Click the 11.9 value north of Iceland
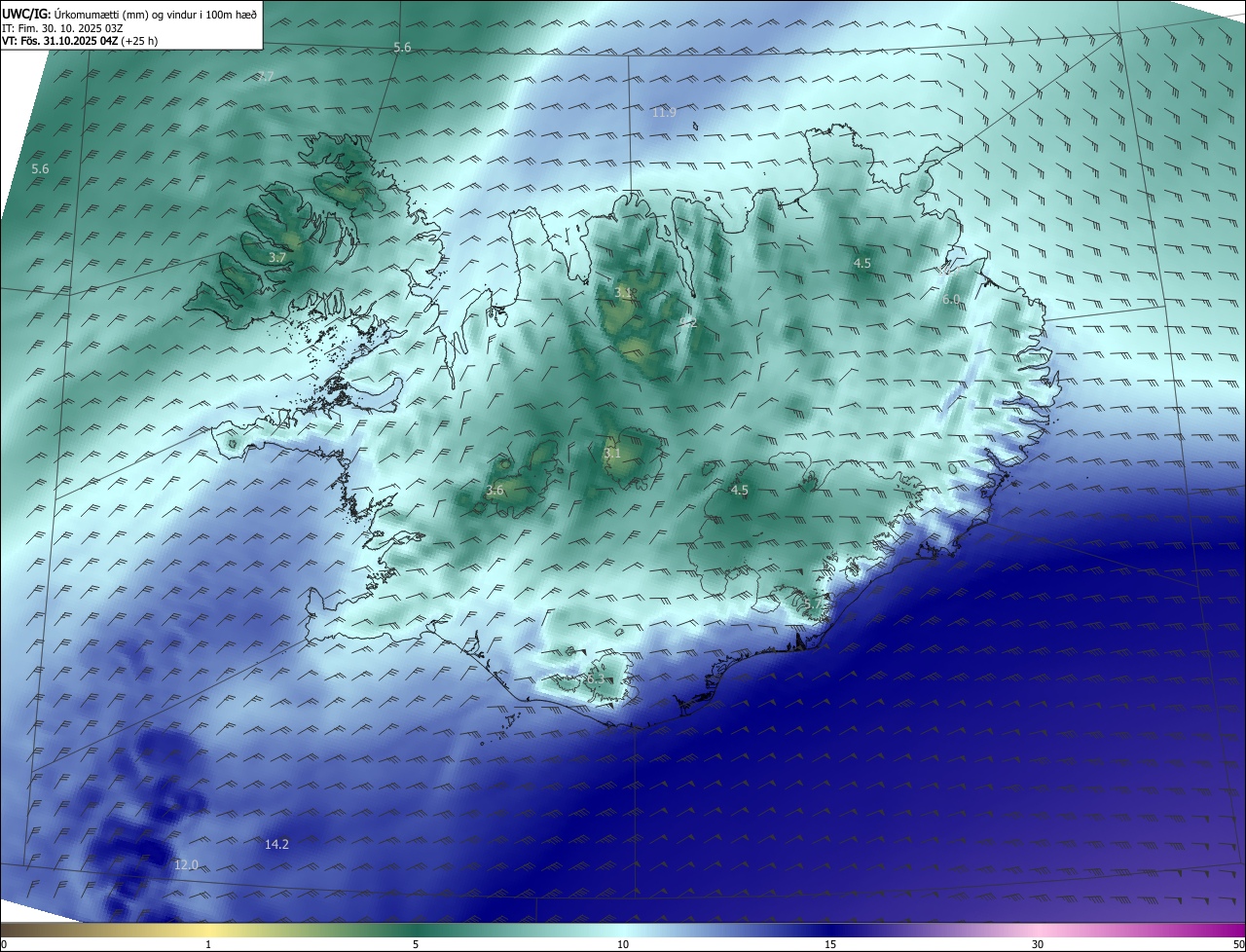This screenshot has height=952, width=1246. coord(664,113)
